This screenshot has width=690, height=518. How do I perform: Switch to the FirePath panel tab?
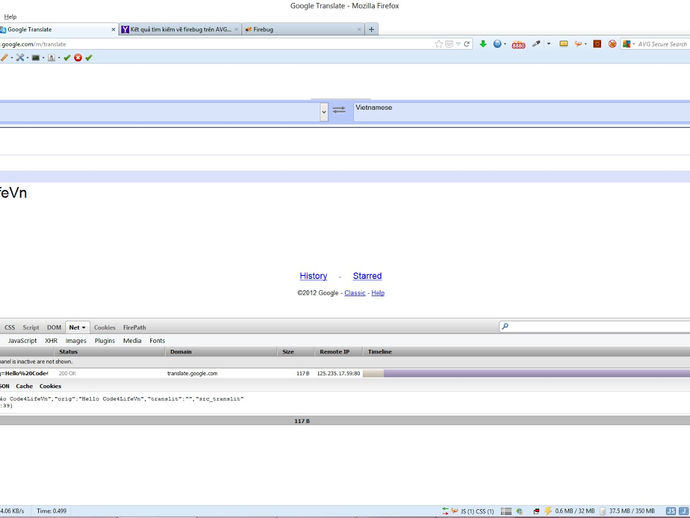tap(135, 327)
